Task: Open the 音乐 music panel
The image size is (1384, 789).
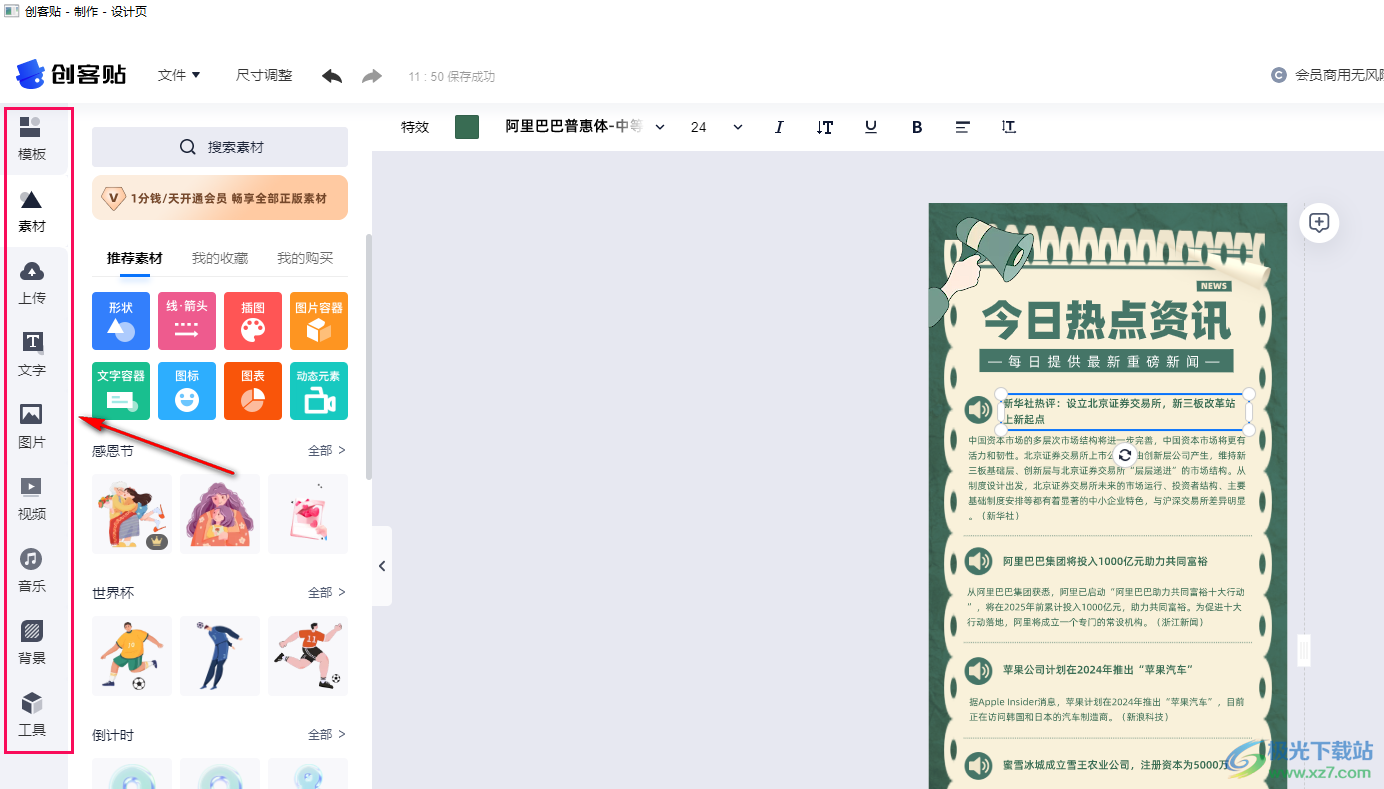Action: pyautogui.click(x=32, y=571)
